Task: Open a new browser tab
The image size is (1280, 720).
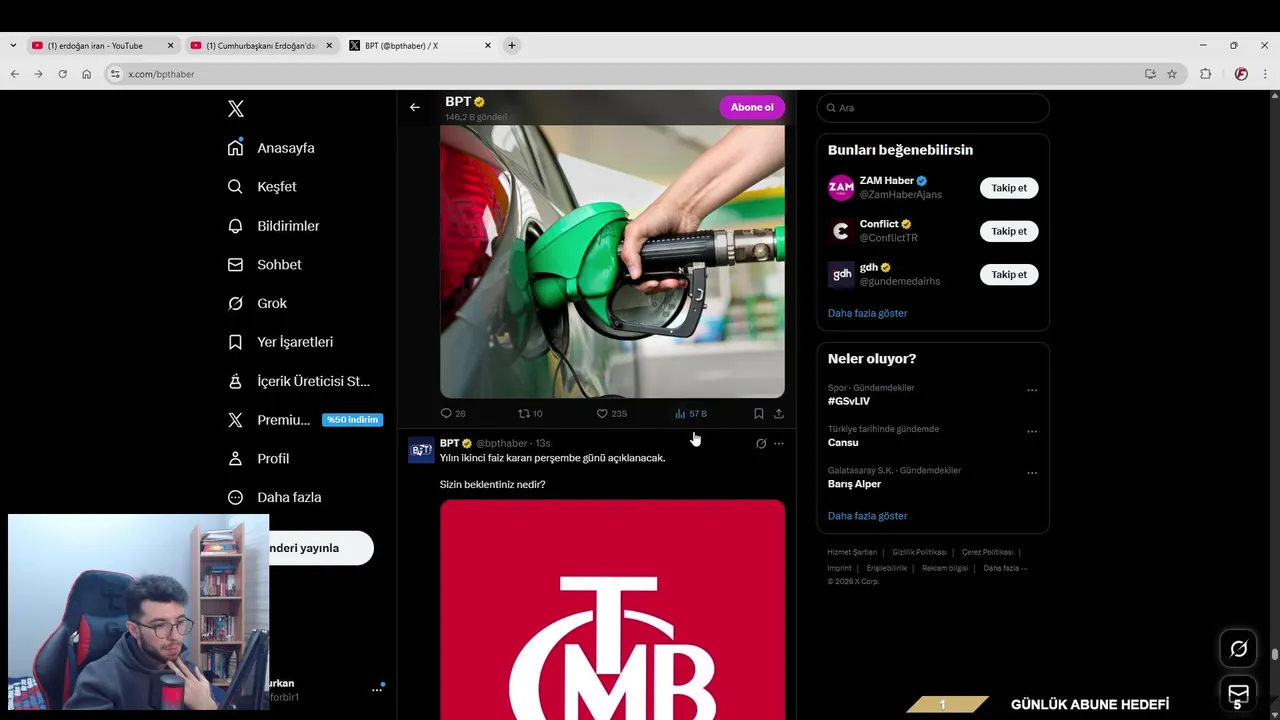Action: click(x=512, y=45)
